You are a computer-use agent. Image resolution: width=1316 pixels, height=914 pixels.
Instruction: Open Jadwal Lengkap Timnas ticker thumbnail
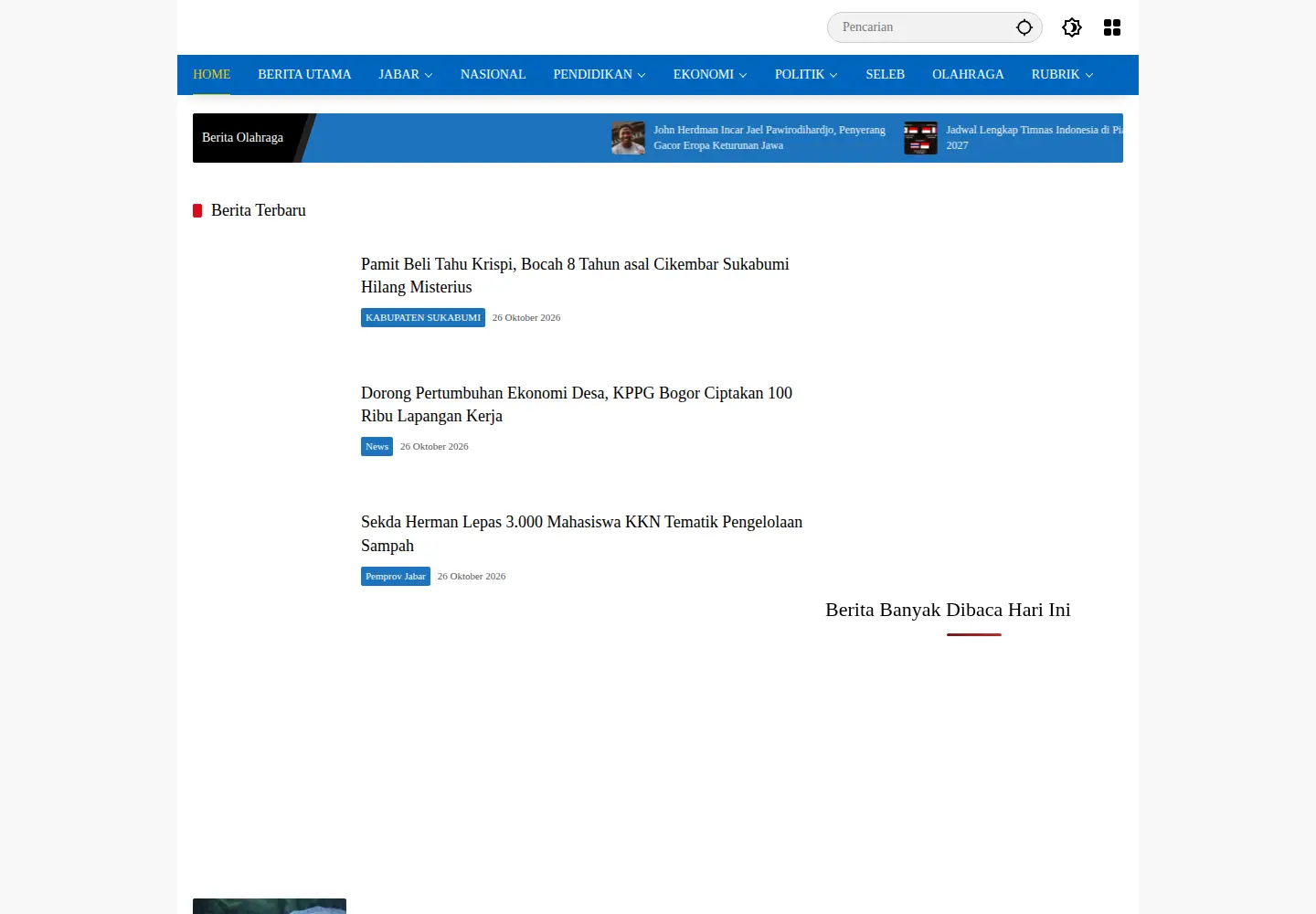(x=920, y=138)
